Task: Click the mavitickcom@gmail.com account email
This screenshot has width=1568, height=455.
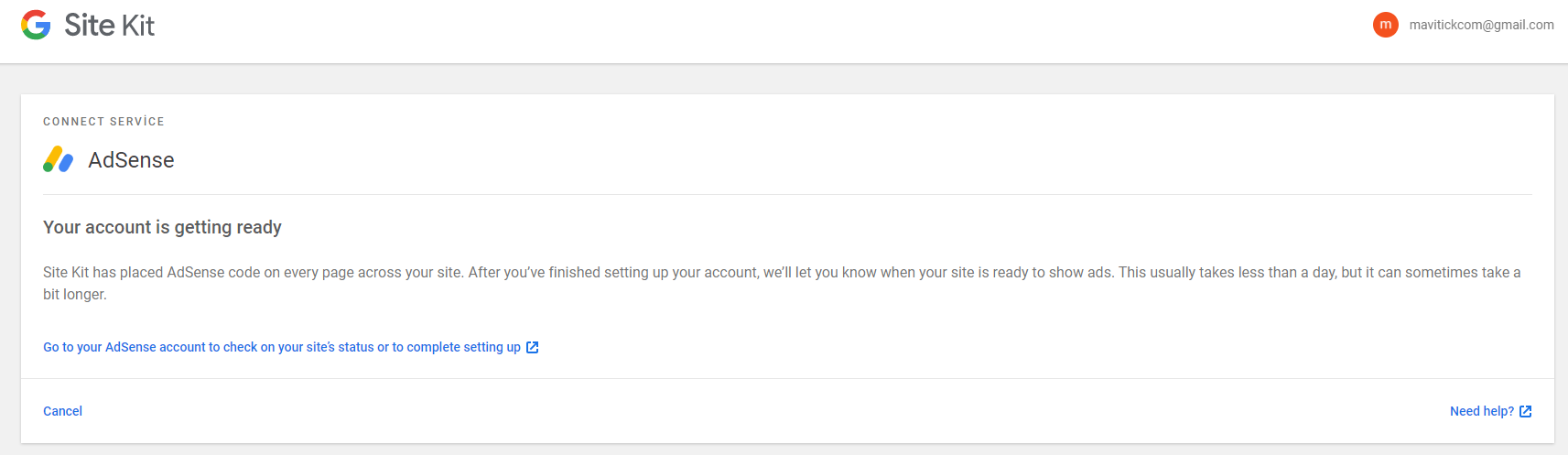Action: pyautogui.click(x=1481, y=25)
